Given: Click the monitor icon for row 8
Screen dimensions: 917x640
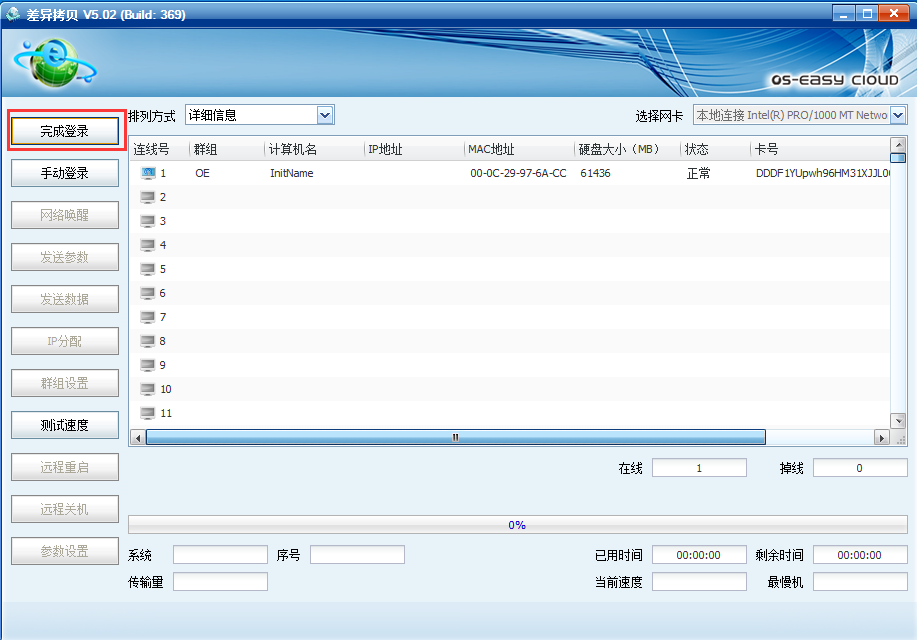Looking at the screenshot, I should tap(148, 341).
